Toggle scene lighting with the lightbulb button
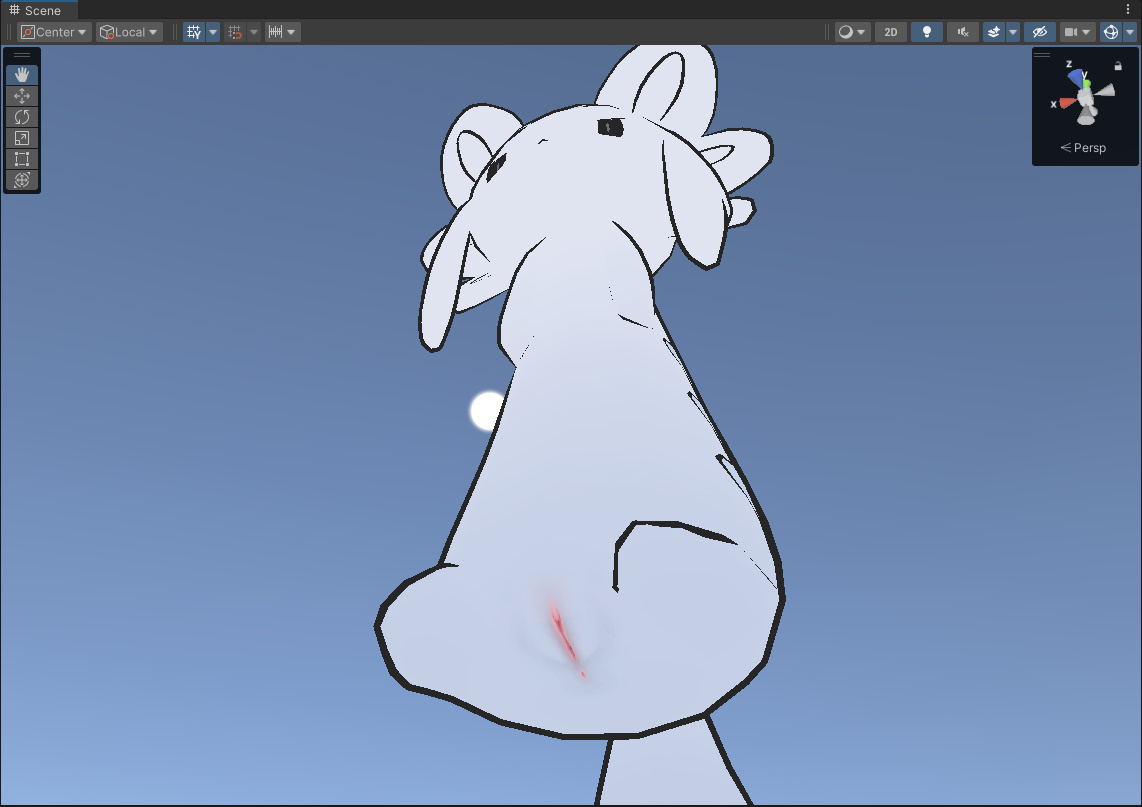 click(x=927, y=32)
